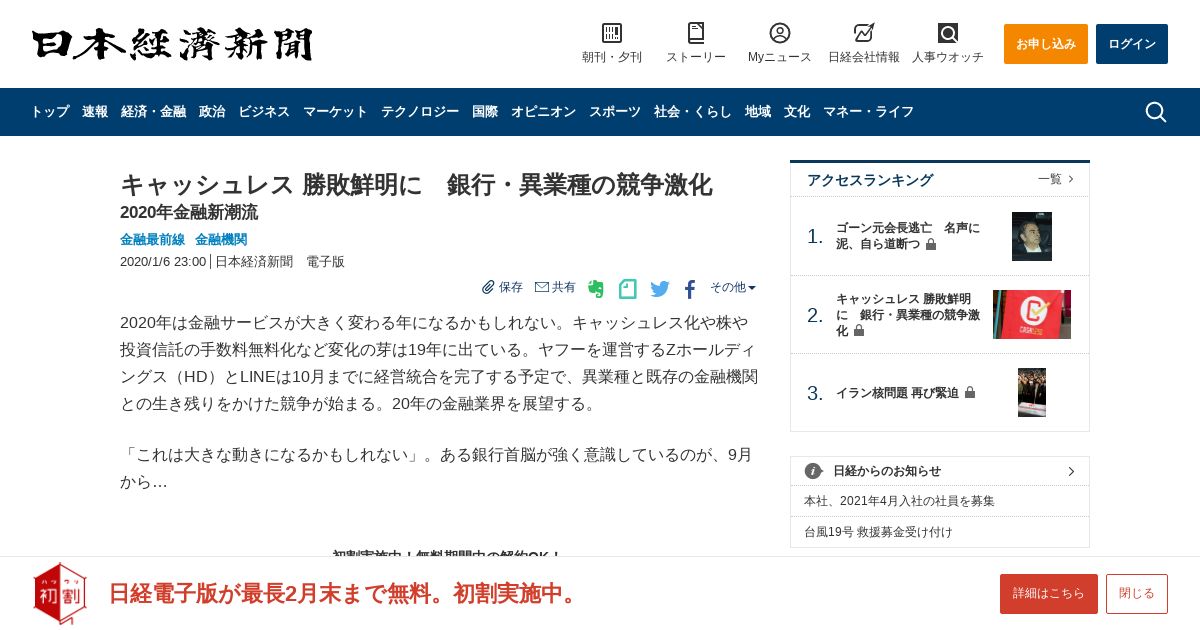
Task: Expand 日経からのお知らせ chevron arrow
Action: pyautogui.click(x=1071, y=471)
